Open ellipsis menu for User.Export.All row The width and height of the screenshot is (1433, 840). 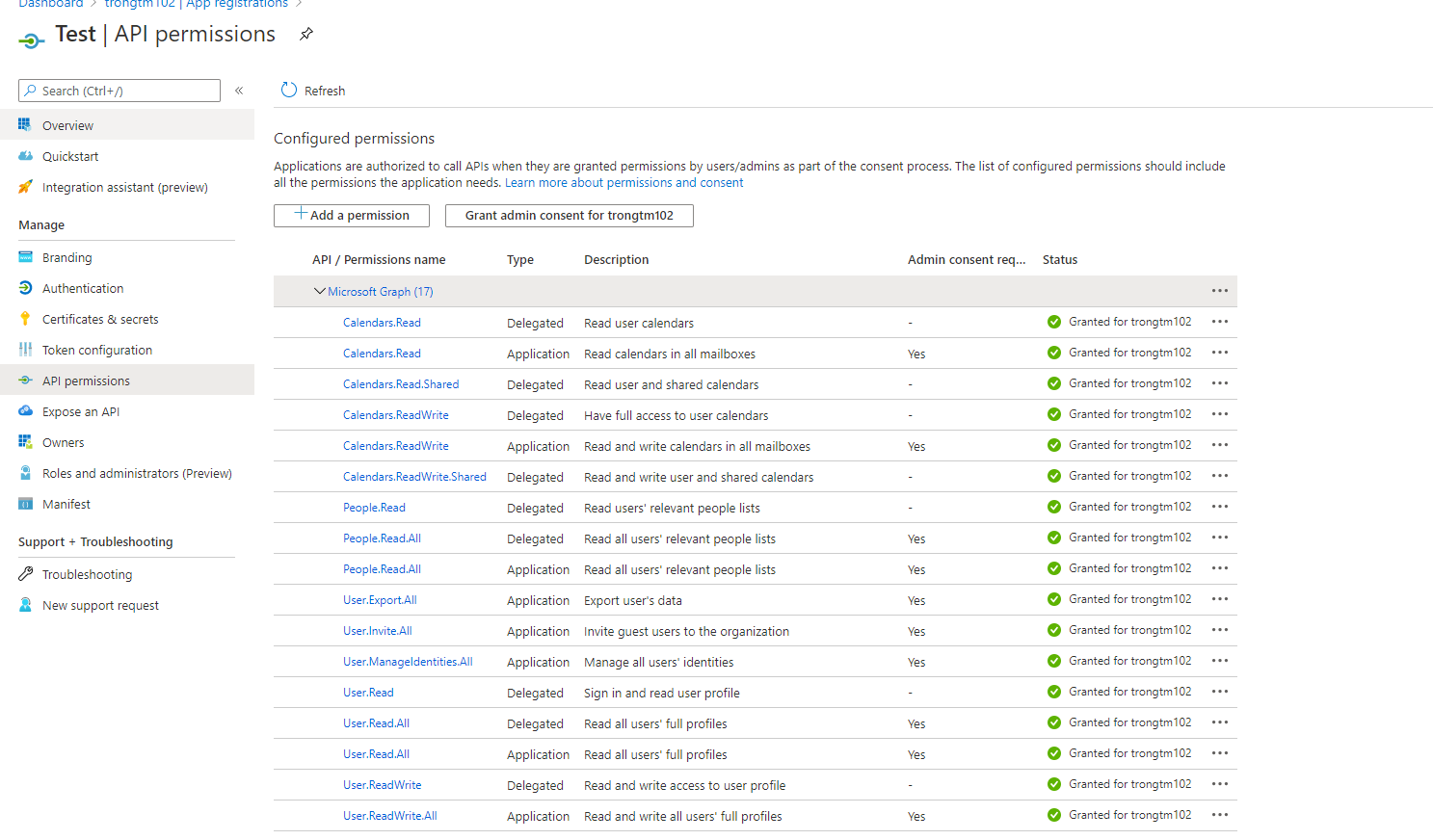[x=1220, y=599]
